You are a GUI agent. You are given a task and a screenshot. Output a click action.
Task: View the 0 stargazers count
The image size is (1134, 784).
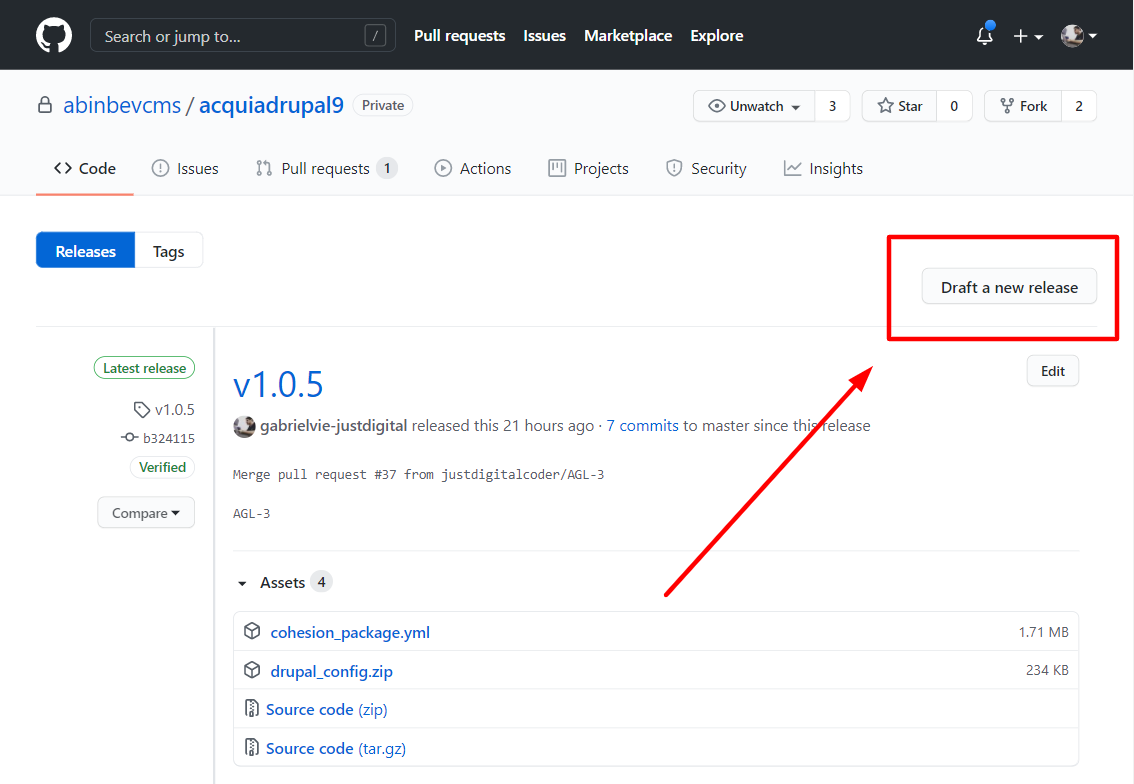click(954, 106)
